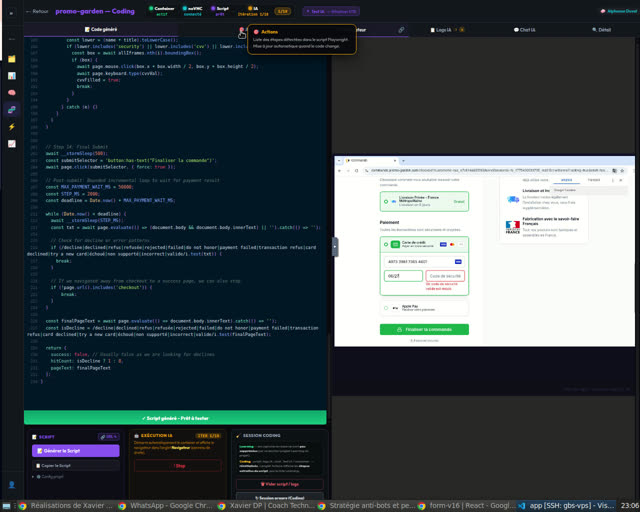Go back with the Retour link
The height and width of the screenshot is (512, 640).
click(37, 11)
